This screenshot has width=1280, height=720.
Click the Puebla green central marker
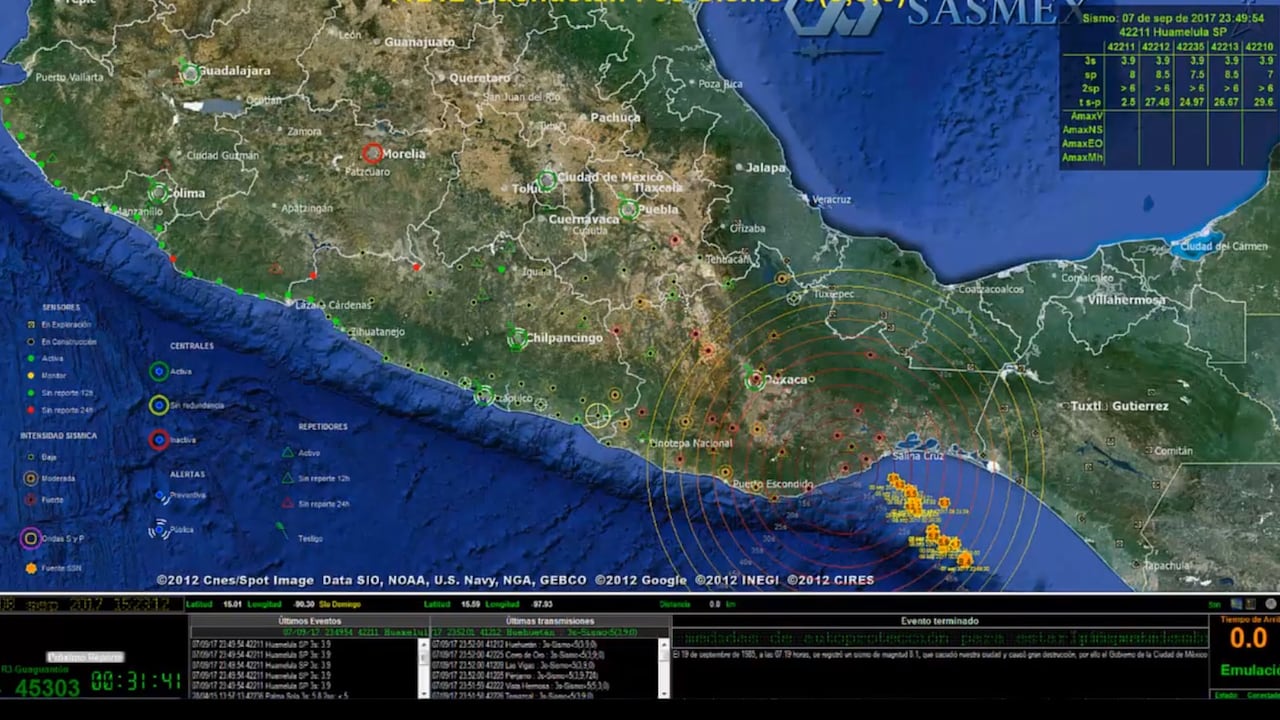click(629, 209)
